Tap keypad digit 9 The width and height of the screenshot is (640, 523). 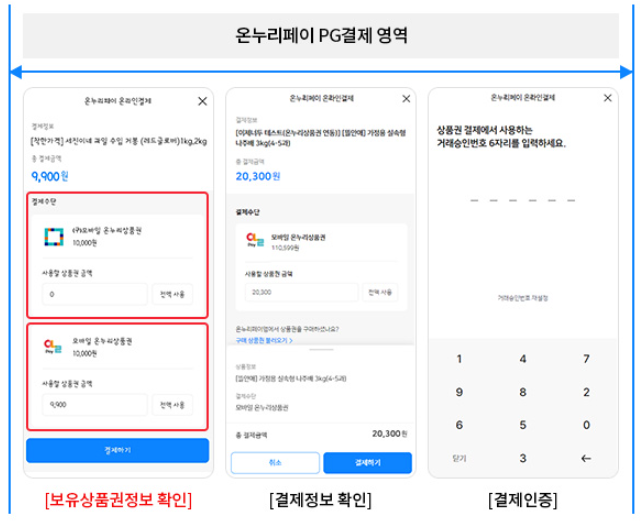pyautogui.click(x=459, y=392)
